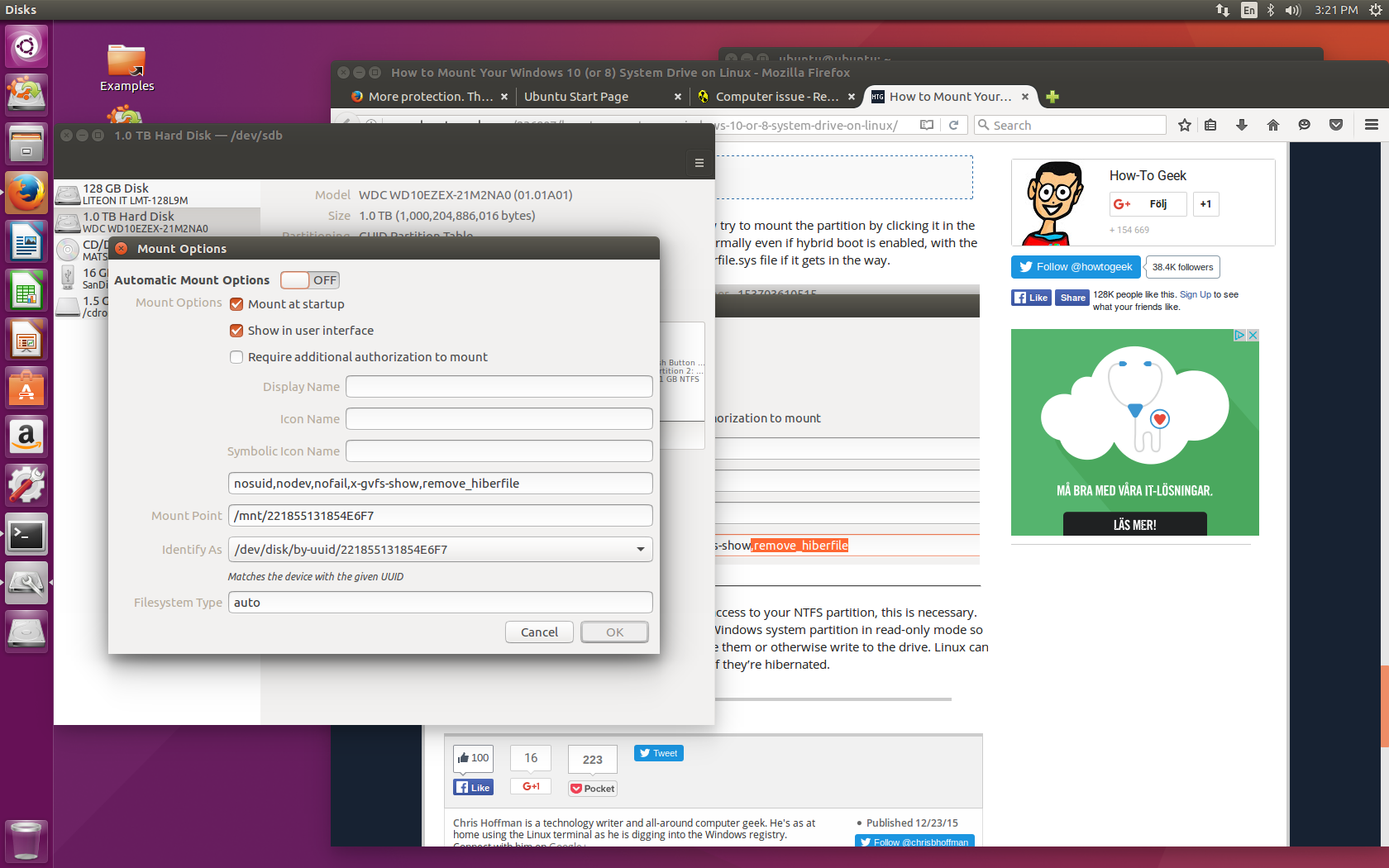Viewport: 1389px width, 868px height.
Task: Click the Facebook Share button
Action: click(1072, 298)
